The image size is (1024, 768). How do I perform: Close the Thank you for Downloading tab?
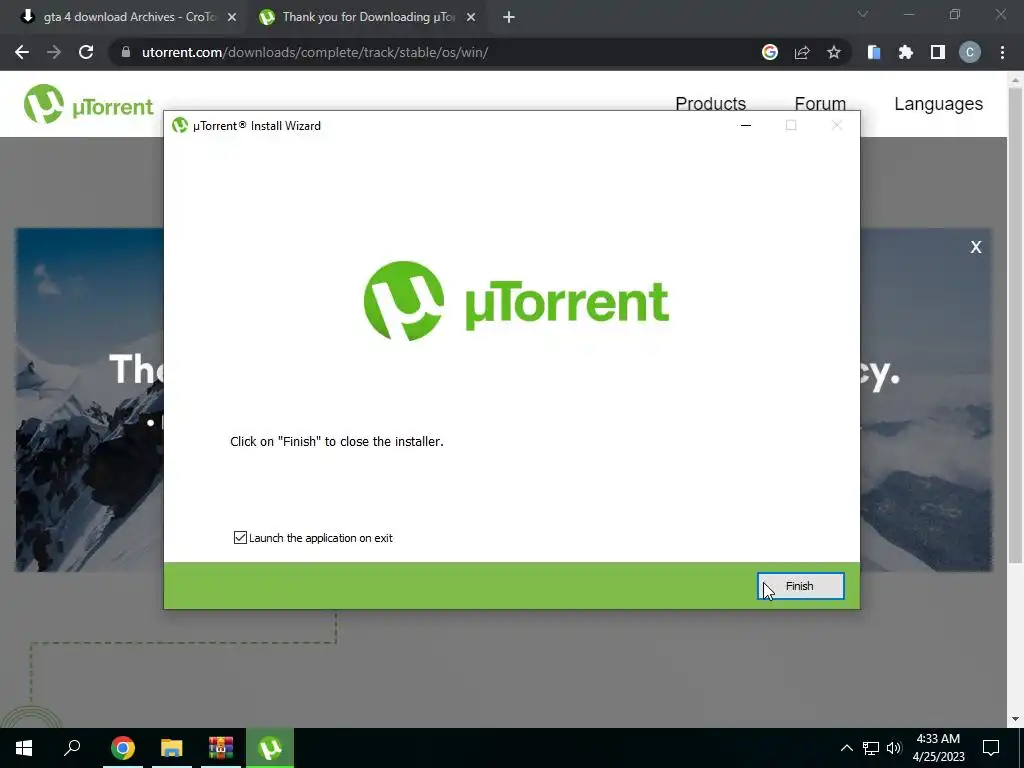pyautogui.click(x=471, y=17)
